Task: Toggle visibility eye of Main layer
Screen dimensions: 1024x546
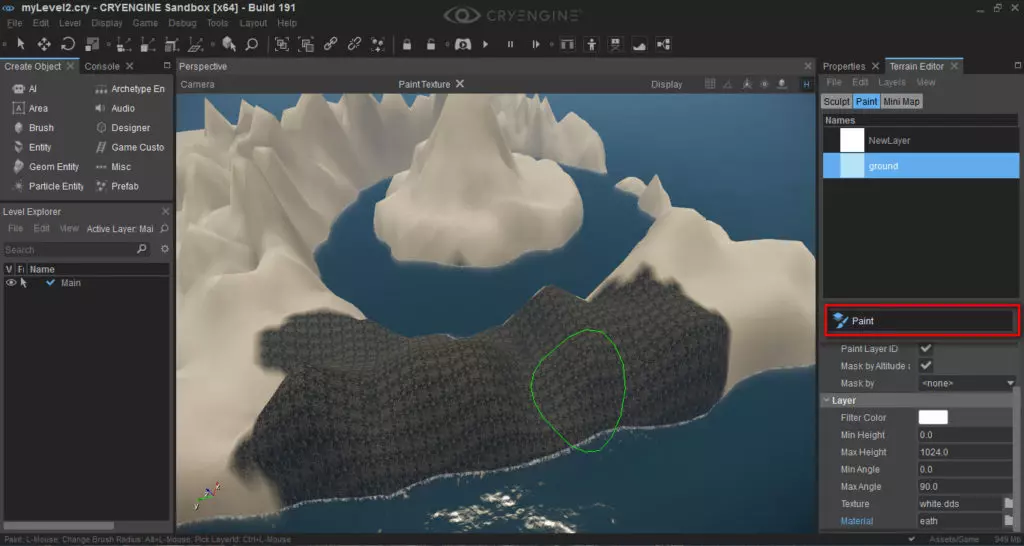Action: (x=11, y=283)
